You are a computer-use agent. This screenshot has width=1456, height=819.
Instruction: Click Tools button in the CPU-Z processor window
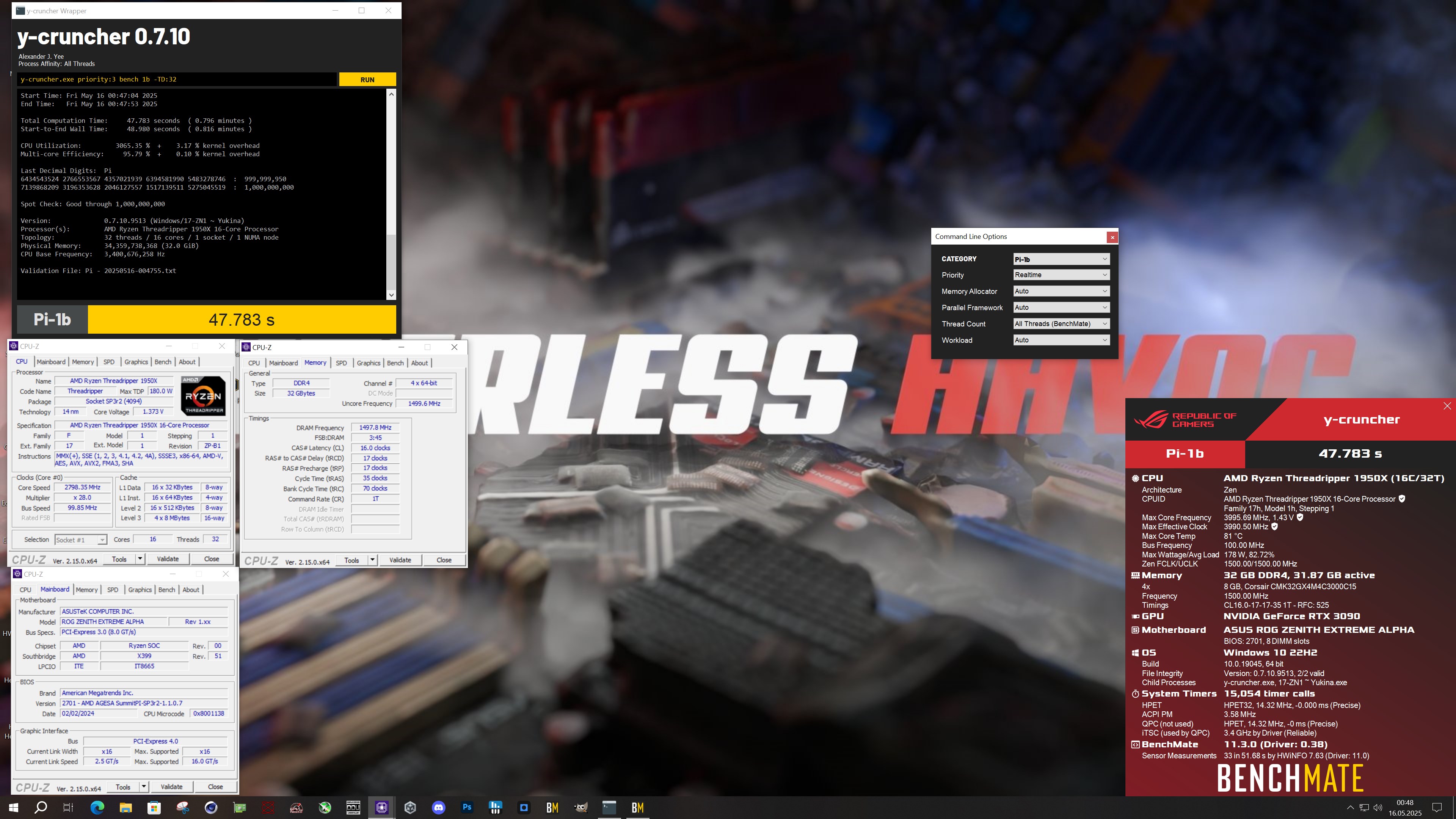pyautogui.click(x=119, y=560)
